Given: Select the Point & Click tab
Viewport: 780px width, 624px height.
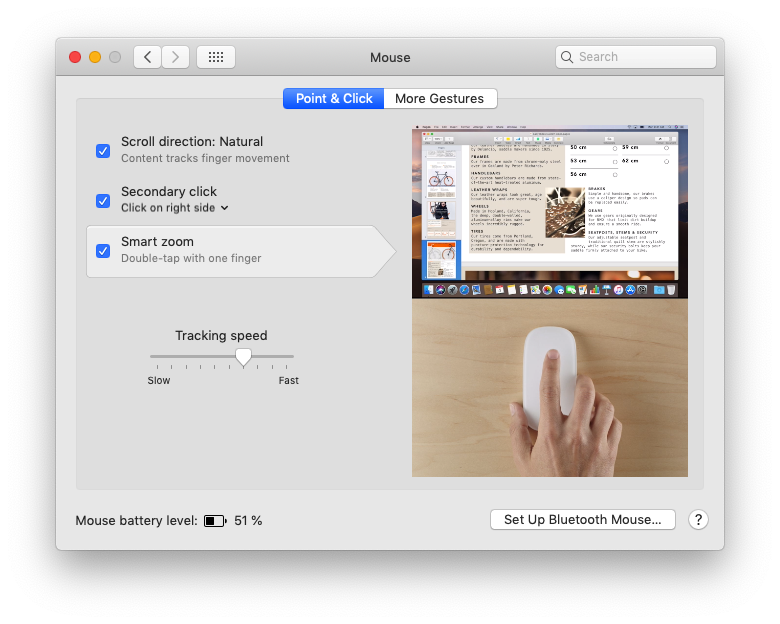Looking at the screenshot, I should tap(334, 99).
